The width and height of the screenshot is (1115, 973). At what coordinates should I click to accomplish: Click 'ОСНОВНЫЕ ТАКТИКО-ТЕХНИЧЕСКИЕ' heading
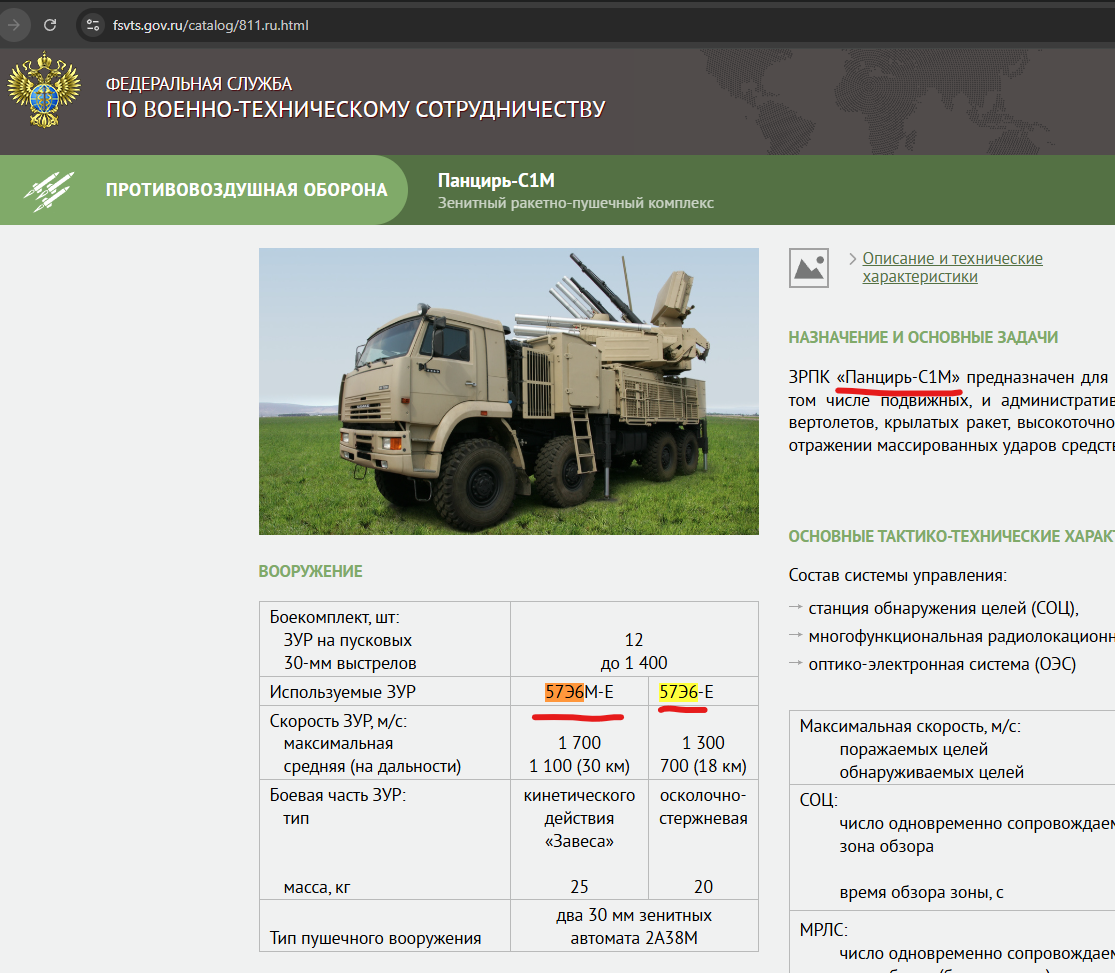click(x=951, y=536)
